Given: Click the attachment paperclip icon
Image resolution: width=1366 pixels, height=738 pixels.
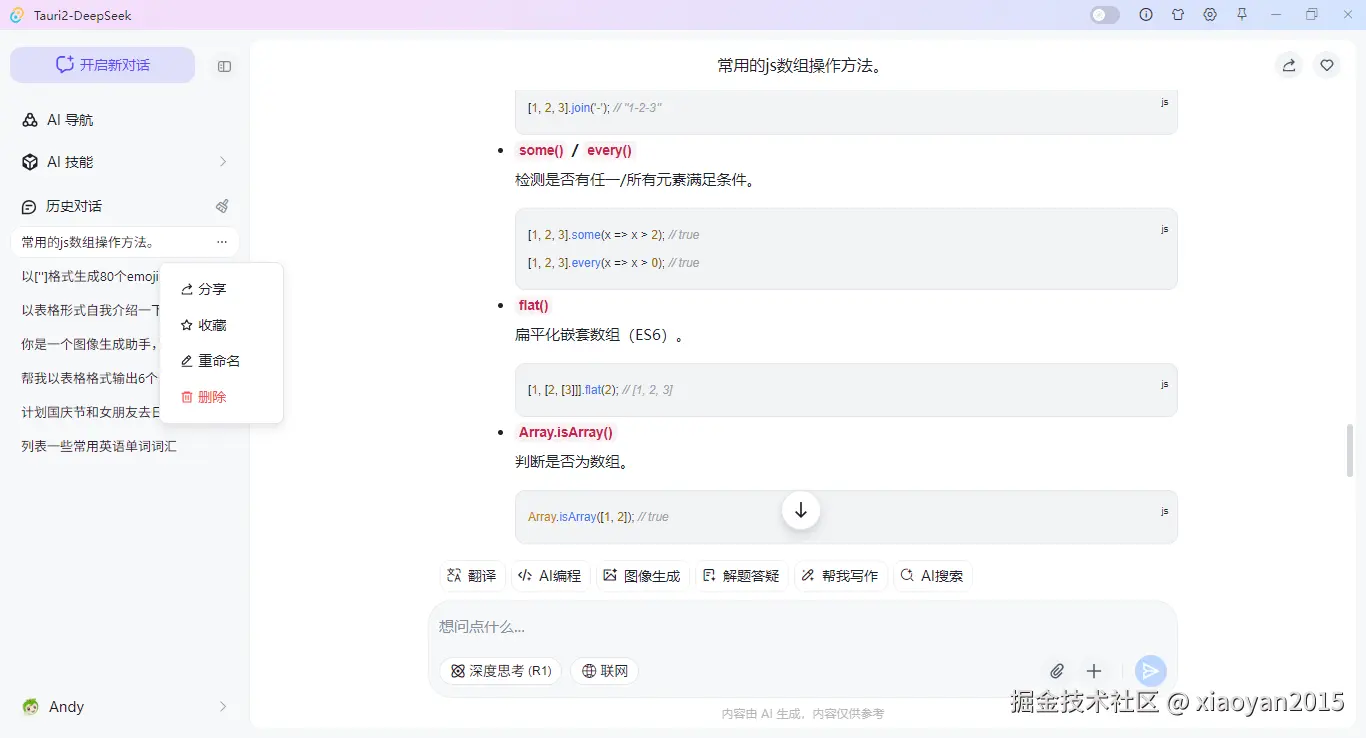Looking at the screenshot, I should tap(1057, 671).
